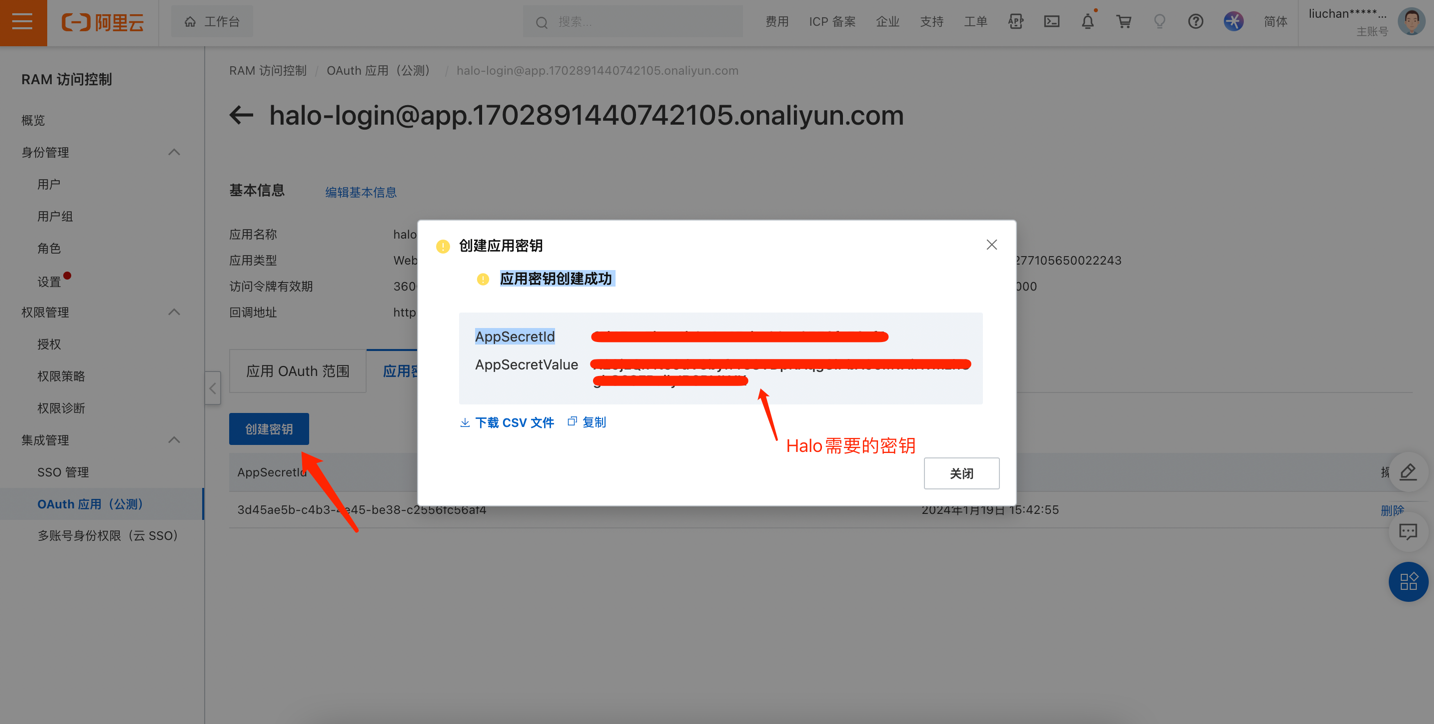Collapse the 集成管理 section
The height and width of the screenshot is (724, 1434).
(x=174, y=440)
